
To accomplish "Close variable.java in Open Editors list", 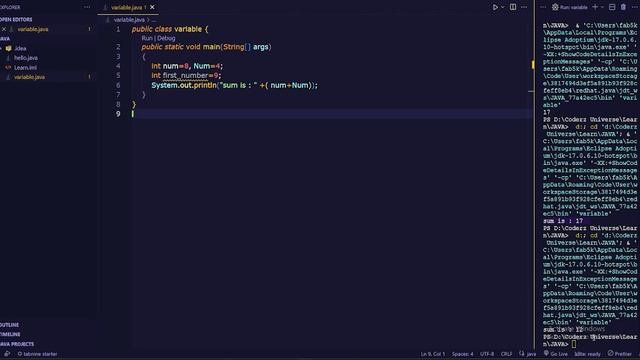I will (4, 29).
